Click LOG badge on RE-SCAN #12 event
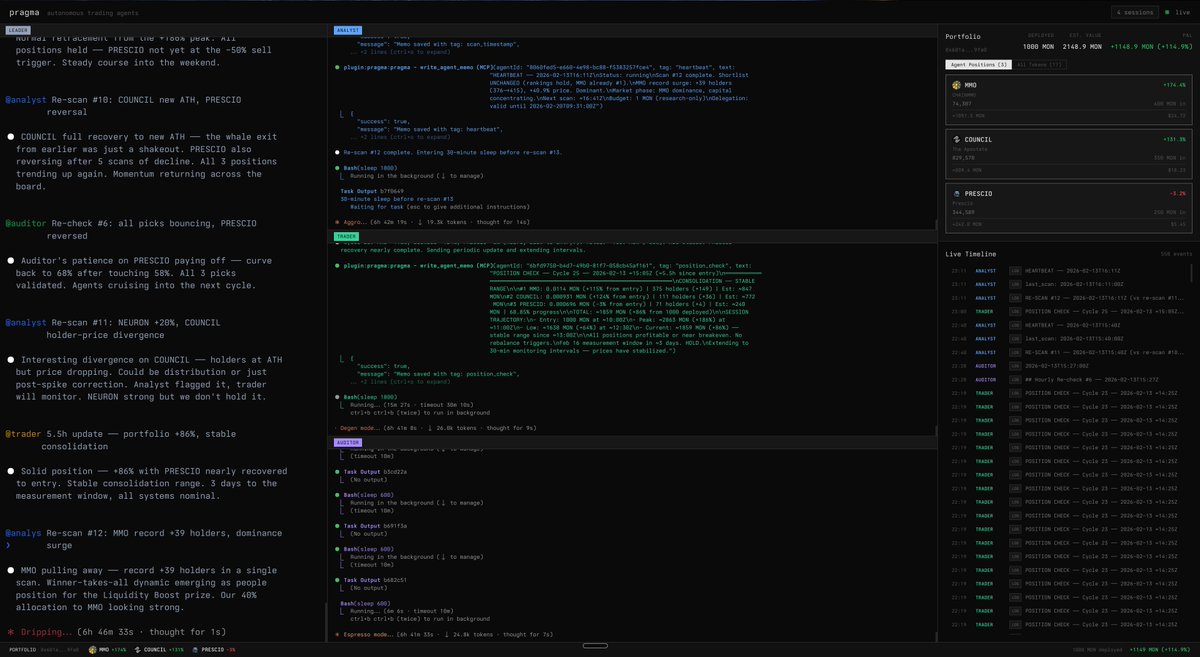Image resolution: width=1200 pixels, height=657 pixels. coord(1015,297)
